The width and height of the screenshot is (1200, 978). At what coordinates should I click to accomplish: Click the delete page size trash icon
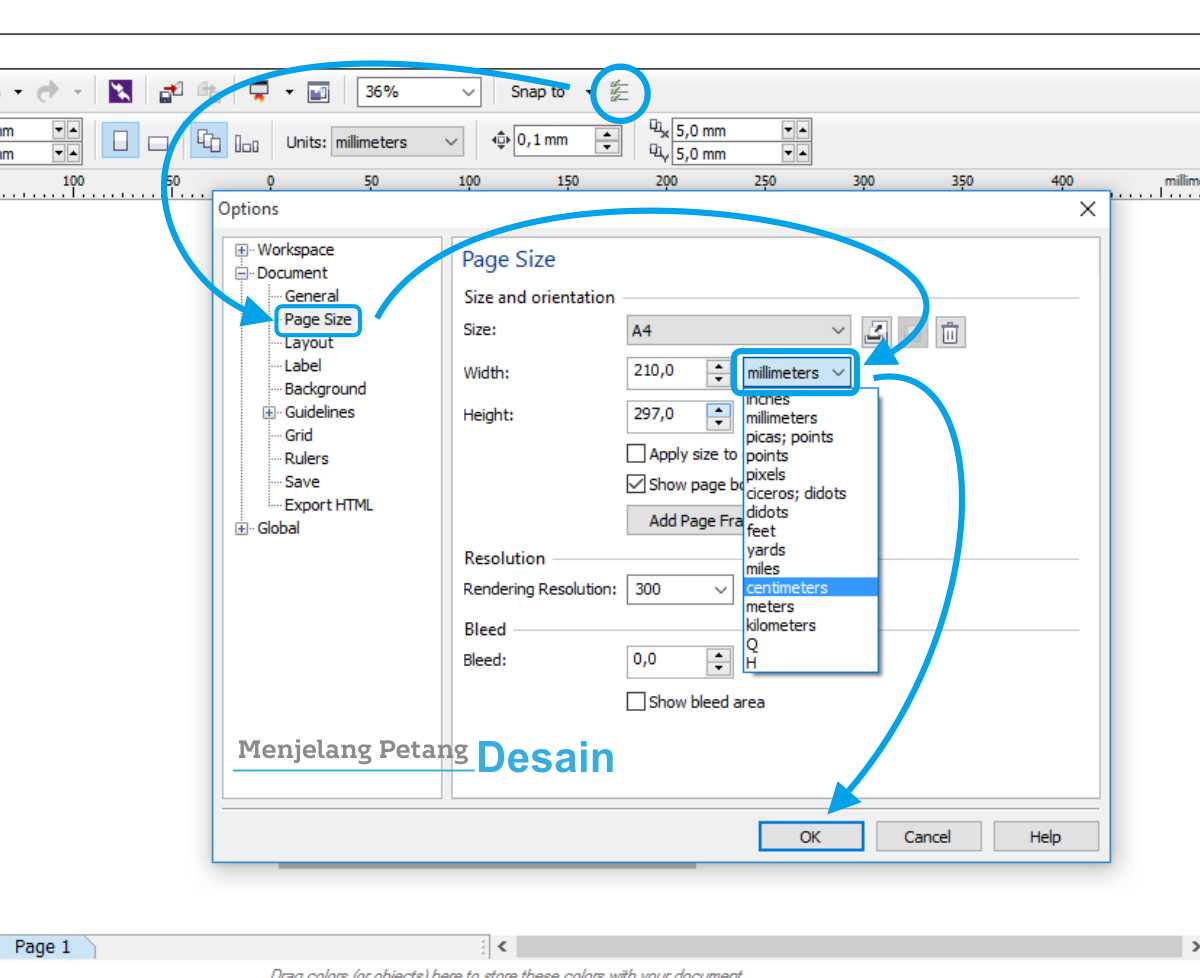(x=947, y=332)
